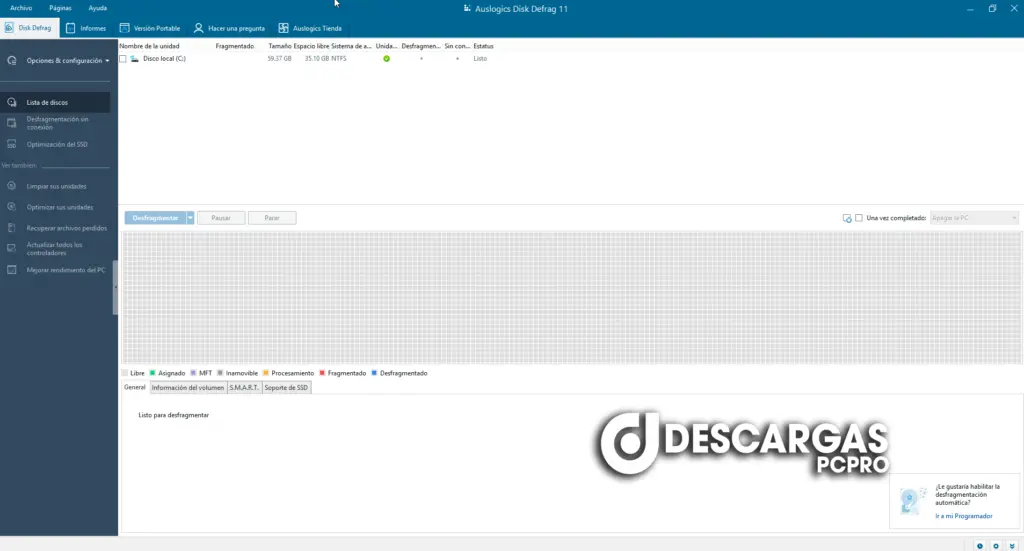Open the Archivo menu
This screenshot has height=551, width=1024.
[21, 8]
